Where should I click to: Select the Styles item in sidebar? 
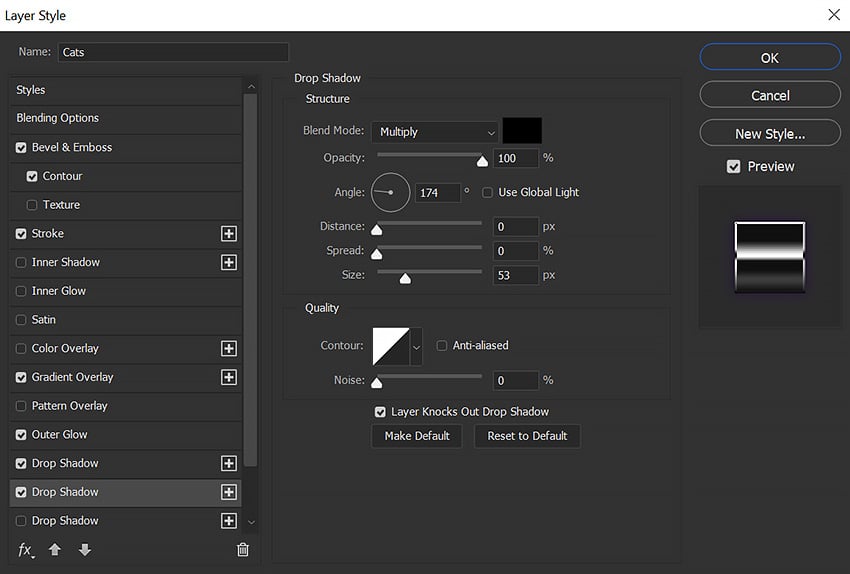click(x=31, y=90)
